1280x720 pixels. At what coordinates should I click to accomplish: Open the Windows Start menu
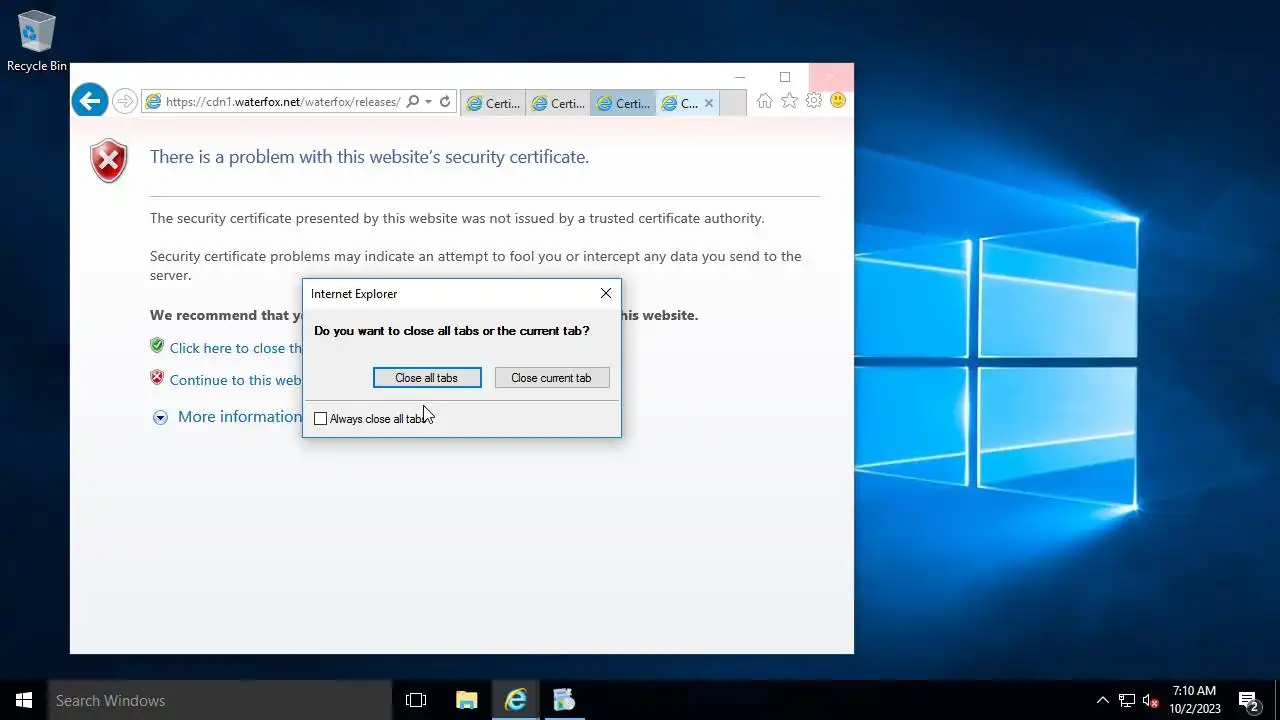(x=24, y=700)
